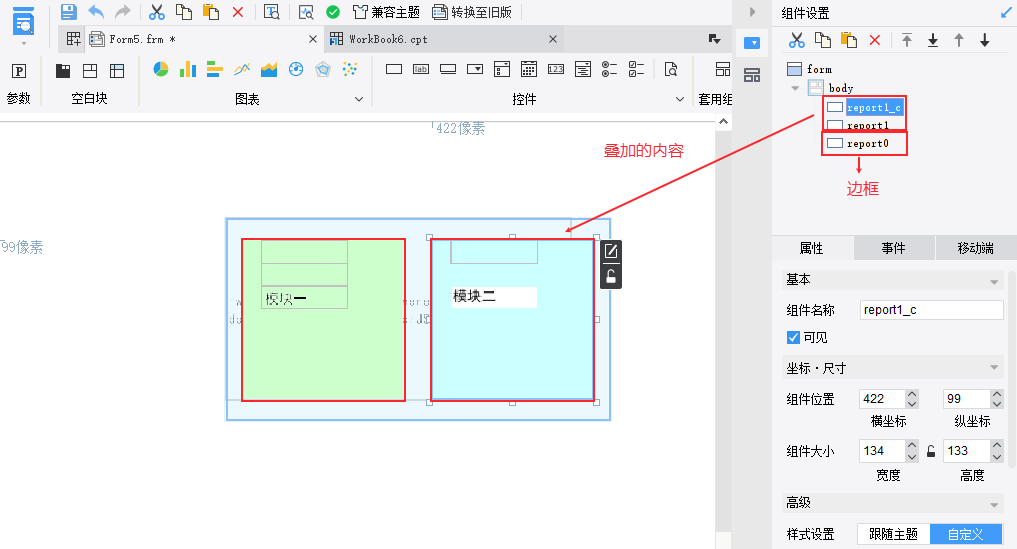This screenshot has width=1017, height=549.
Task: Collapse the 高级 section
Action: 994,505
